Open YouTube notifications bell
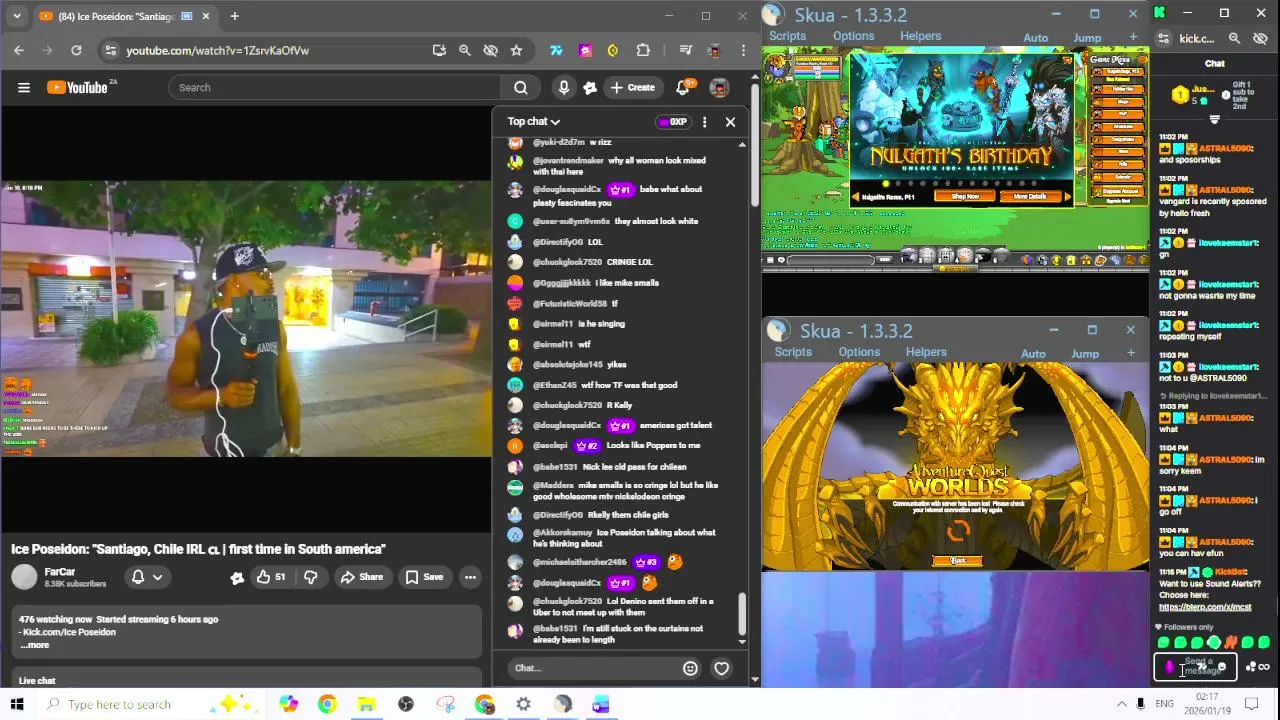 click(683, 87)
